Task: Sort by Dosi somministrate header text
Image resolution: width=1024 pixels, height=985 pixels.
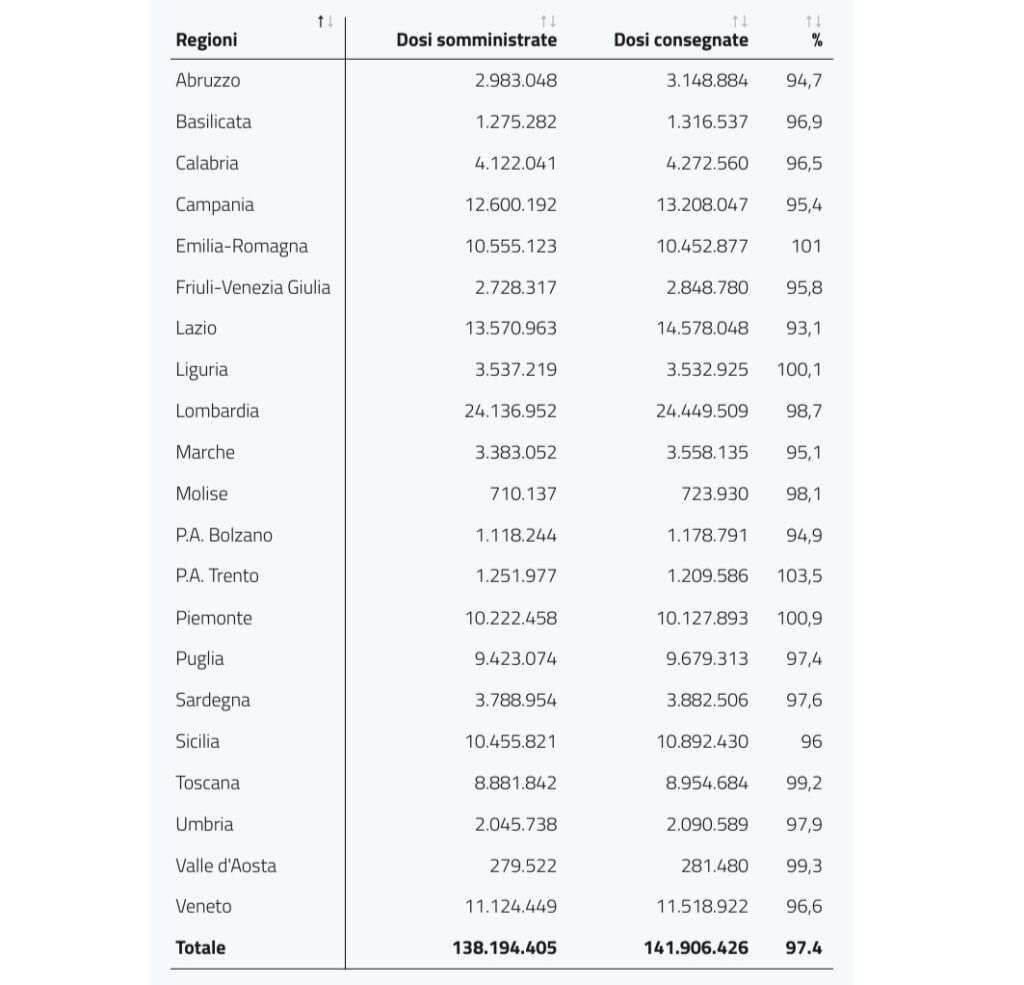Action: (477, 40)
